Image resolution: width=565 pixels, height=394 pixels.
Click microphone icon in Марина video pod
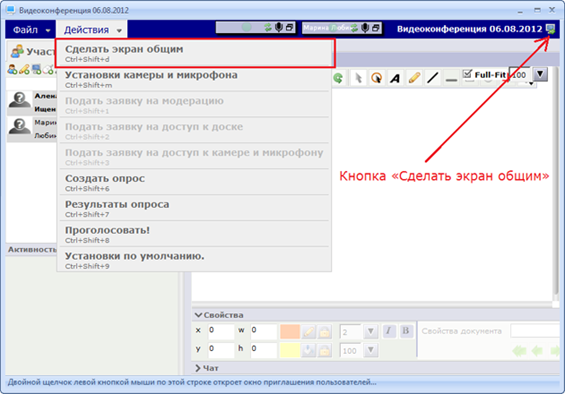pos(365,28)
